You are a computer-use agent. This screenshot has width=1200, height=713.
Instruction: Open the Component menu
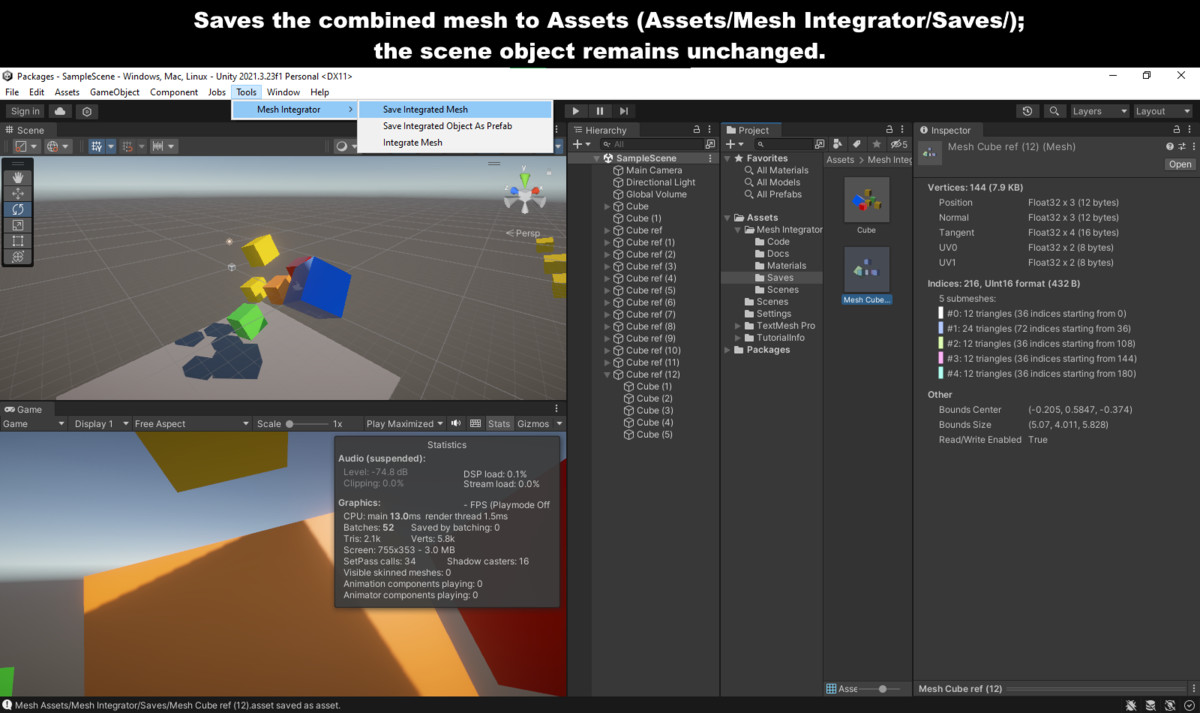174,92
